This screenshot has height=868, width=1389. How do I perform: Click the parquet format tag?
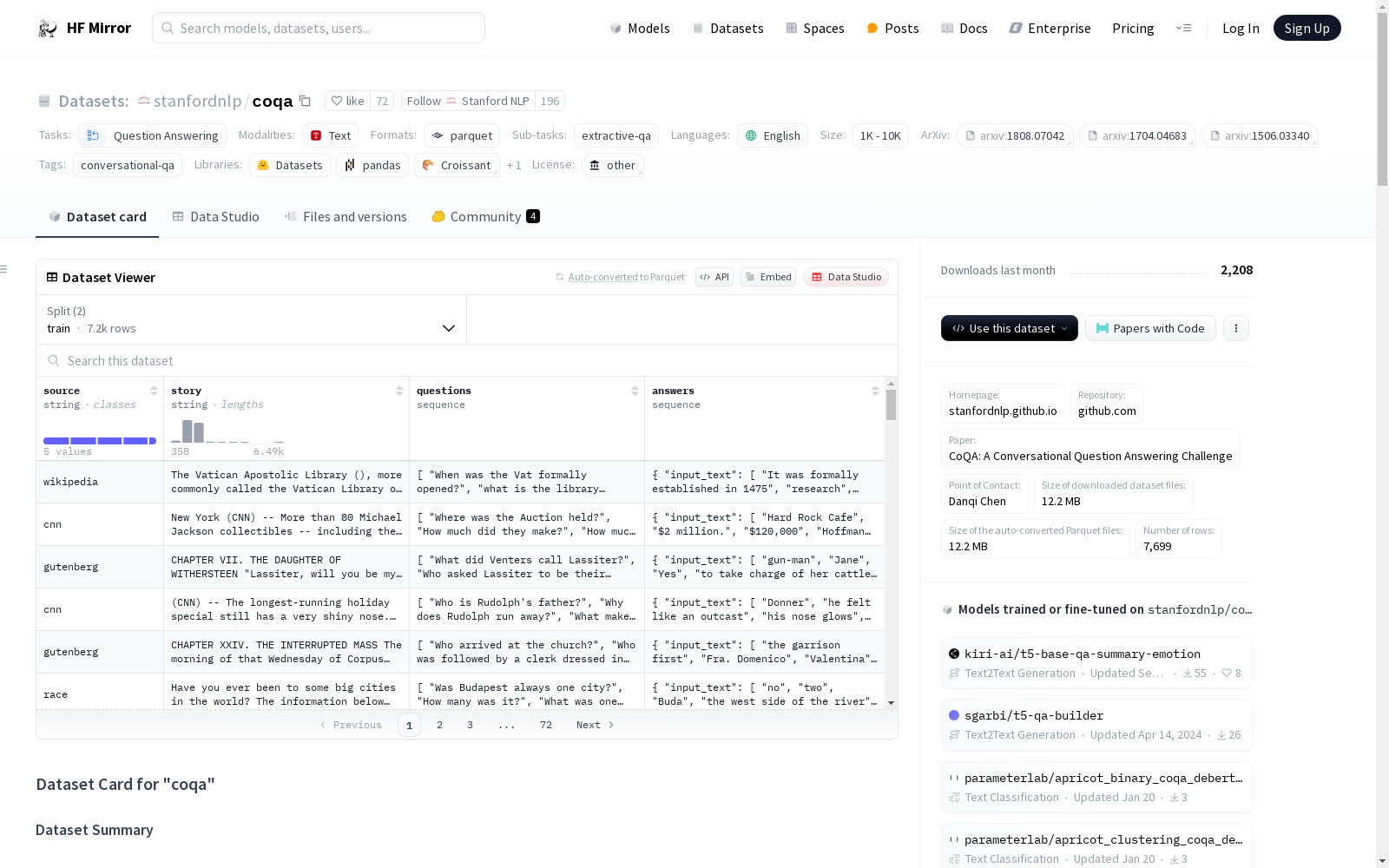point(462,135)
